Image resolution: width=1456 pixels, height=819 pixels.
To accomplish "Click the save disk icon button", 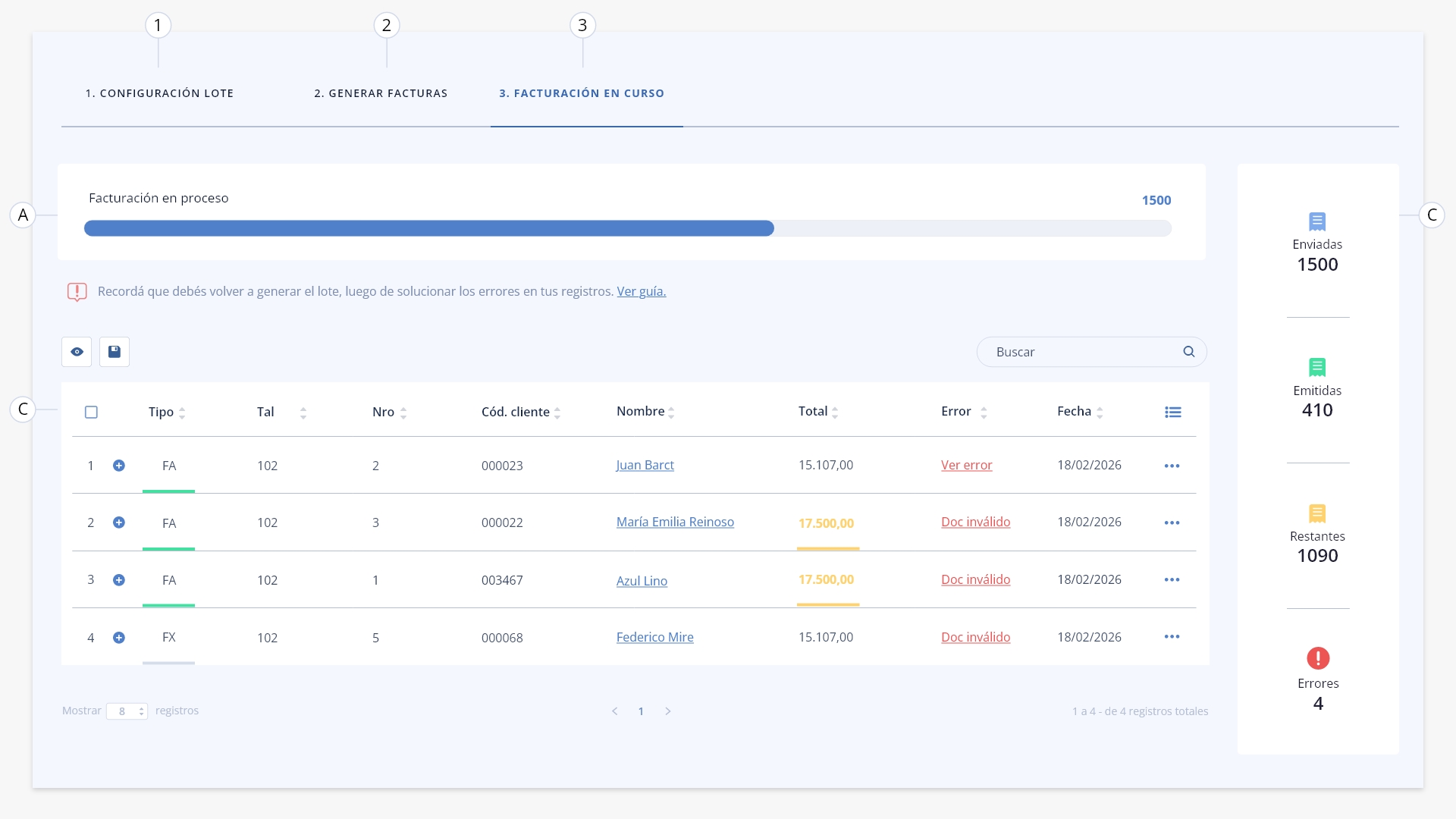I will (x=115, y=352).
